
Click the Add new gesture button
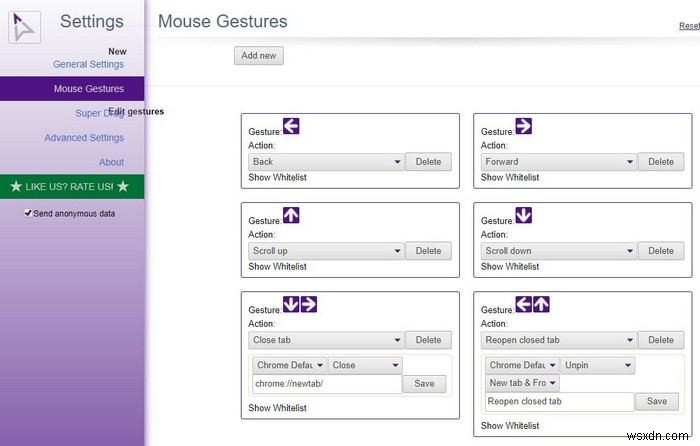259,56
